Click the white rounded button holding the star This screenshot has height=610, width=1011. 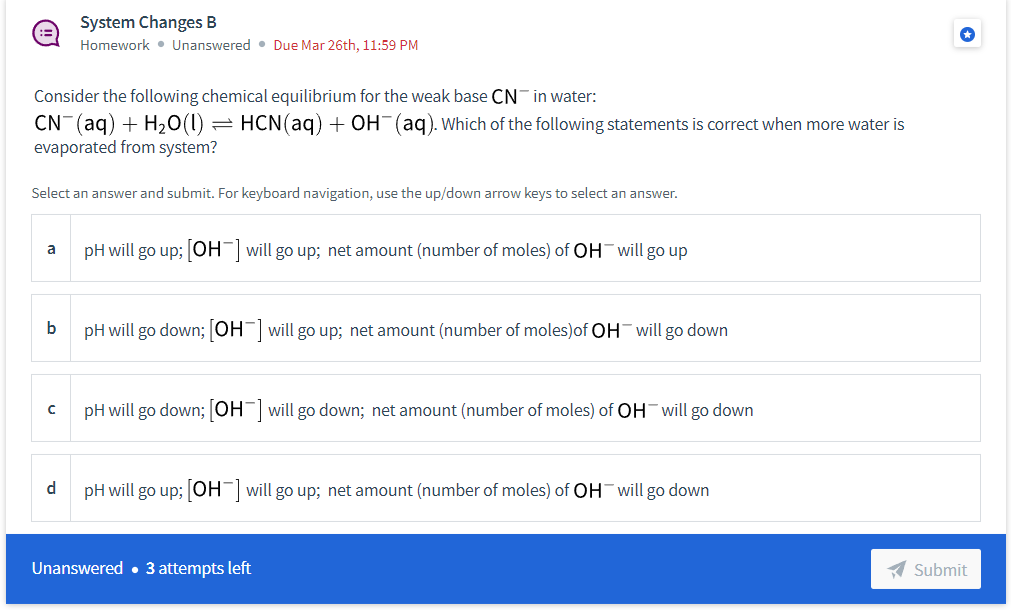pyautogui.click(x=966, y=33)
